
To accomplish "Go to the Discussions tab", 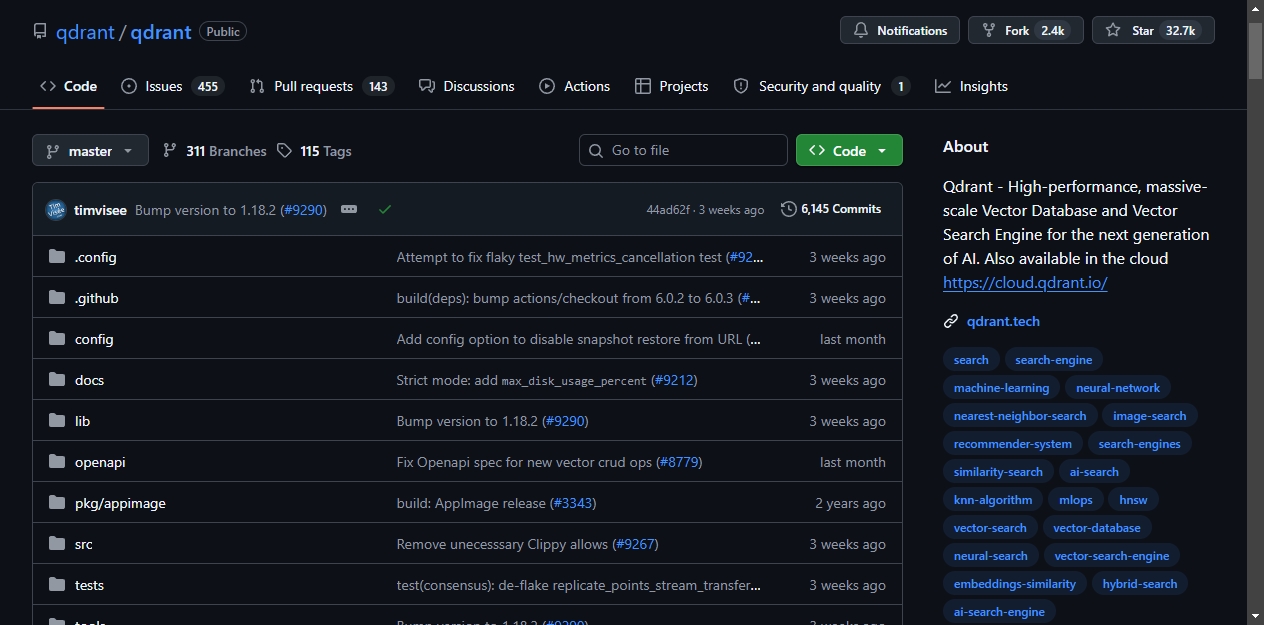I will tap(467, 86).
